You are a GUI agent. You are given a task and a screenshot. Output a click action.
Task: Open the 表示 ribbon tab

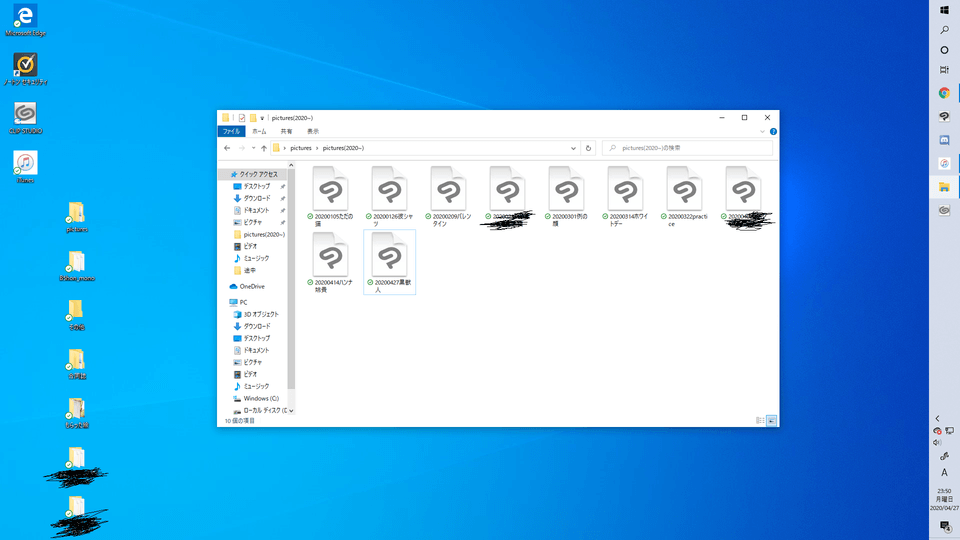click(x=313, y=131)
